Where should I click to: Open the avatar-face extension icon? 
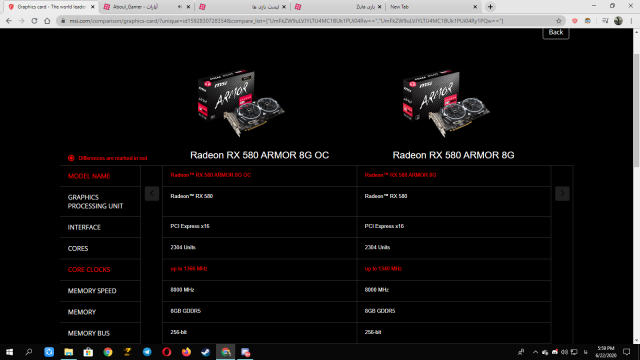click(x=588, y=21)
